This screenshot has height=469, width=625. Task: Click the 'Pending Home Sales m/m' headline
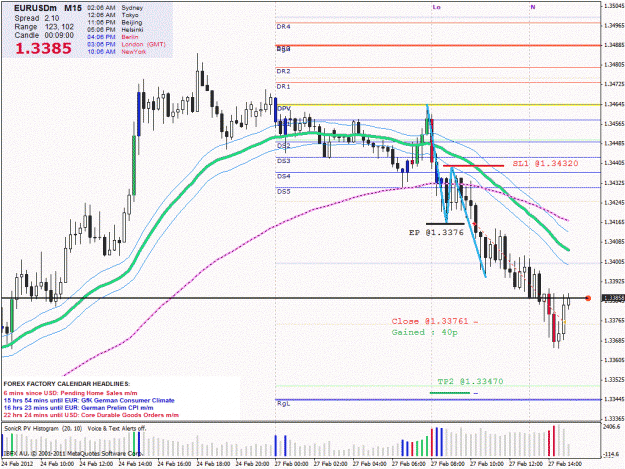(x=99, y=393)
